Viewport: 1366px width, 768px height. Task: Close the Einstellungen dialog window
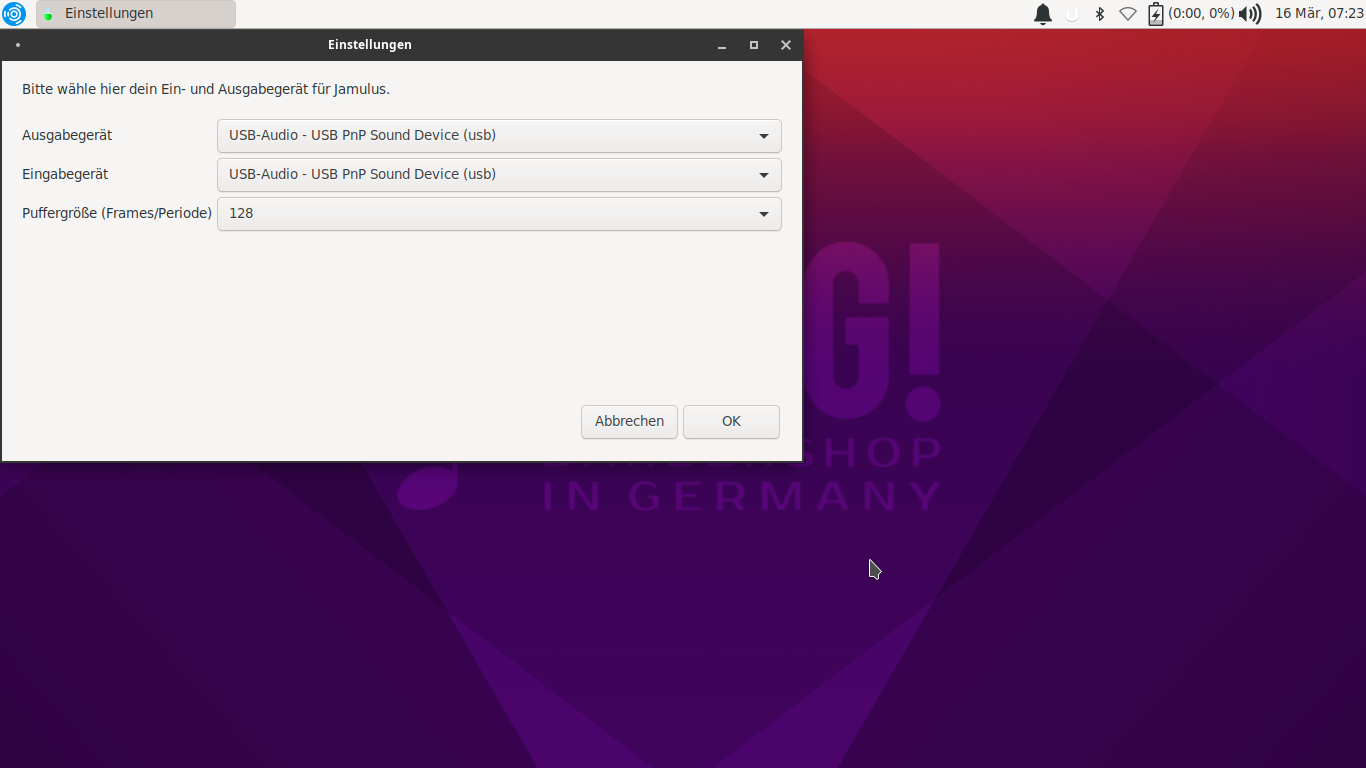786,45
